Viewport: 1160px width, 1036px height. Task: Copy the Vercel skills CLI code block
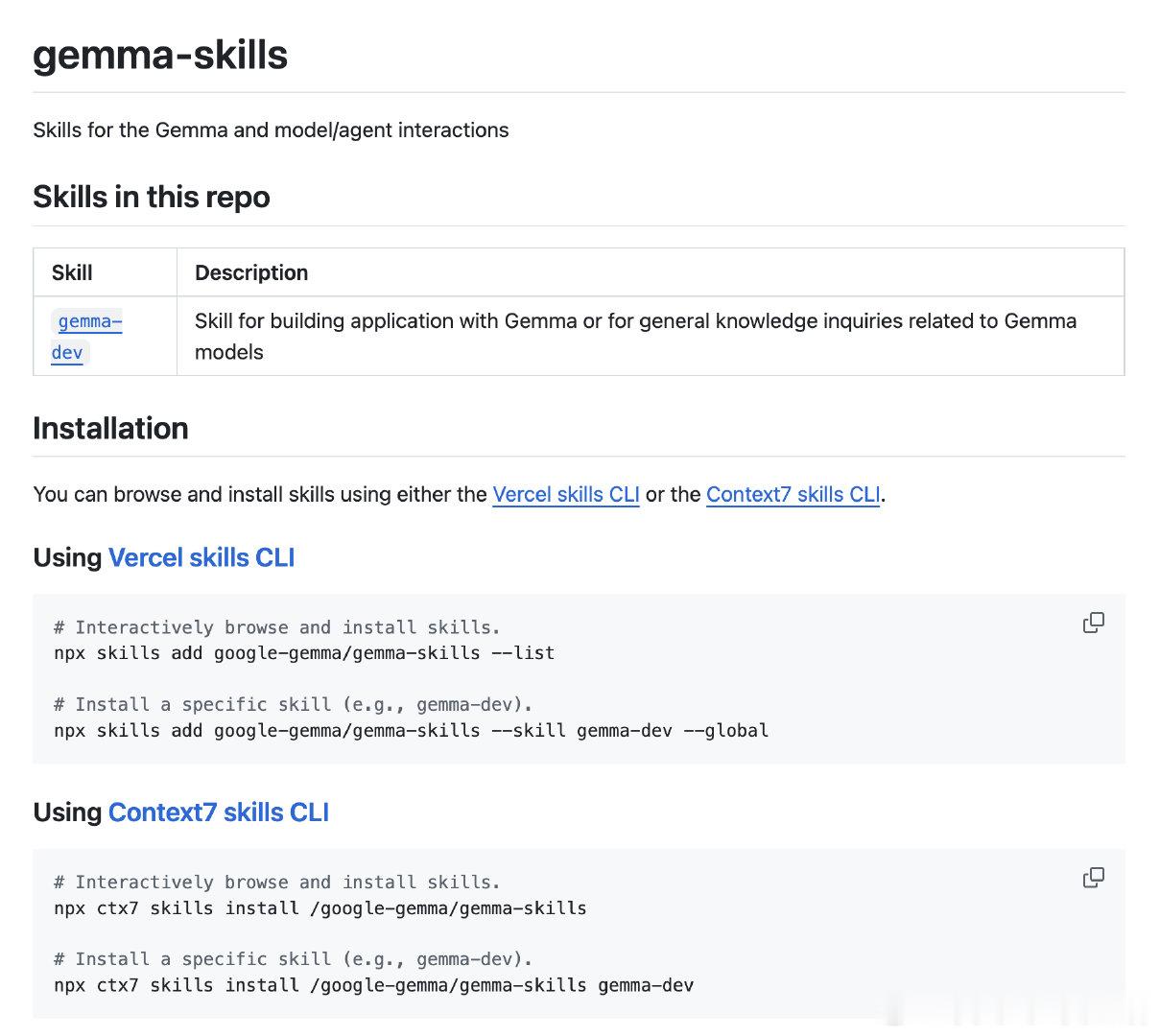[x=1093, y=623]
